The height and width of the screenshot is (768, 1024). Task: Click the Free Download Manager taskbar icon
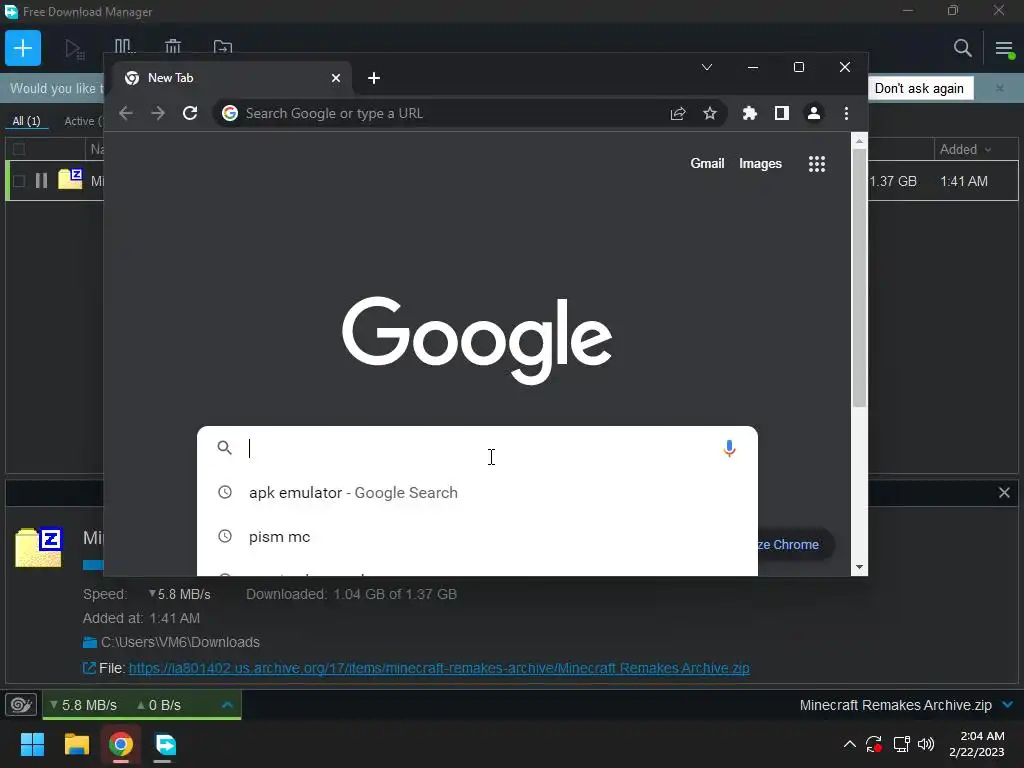click(165, 744)
